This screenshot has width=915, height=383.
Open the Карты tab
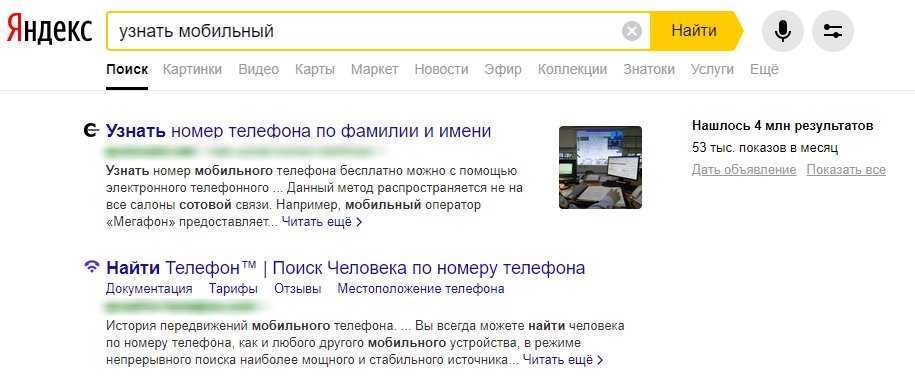click(x=315, y=69)
